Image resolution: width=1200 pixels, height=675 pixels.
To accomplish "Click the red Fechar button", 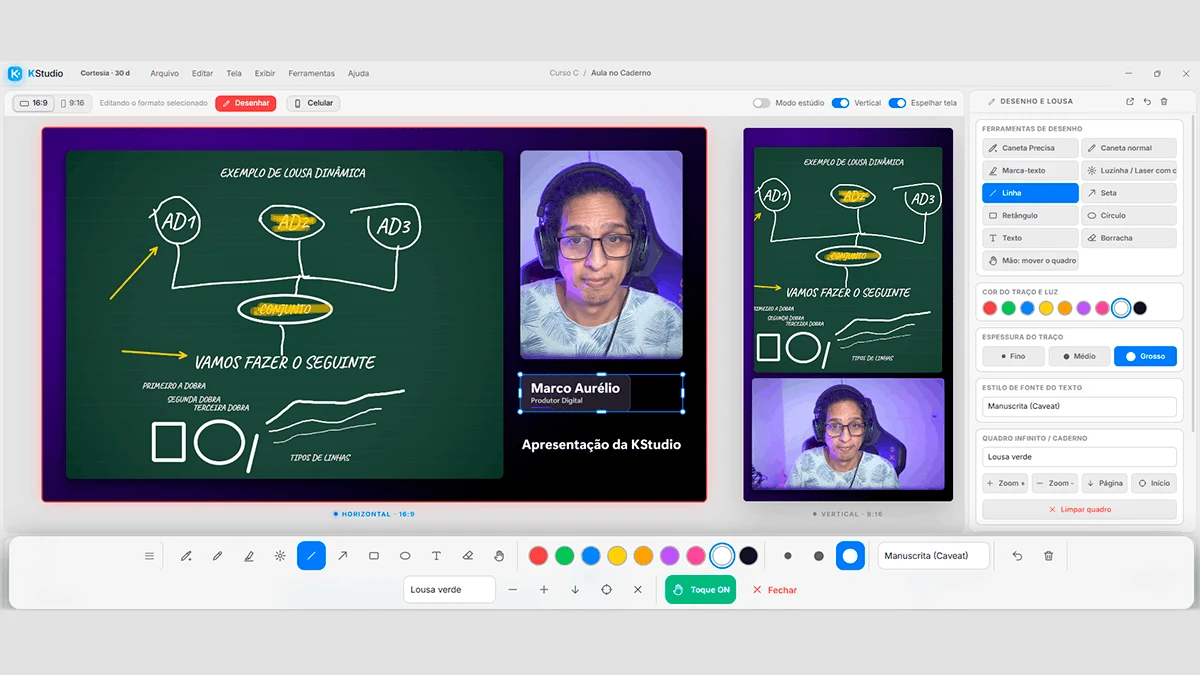I will click(775, 590).
